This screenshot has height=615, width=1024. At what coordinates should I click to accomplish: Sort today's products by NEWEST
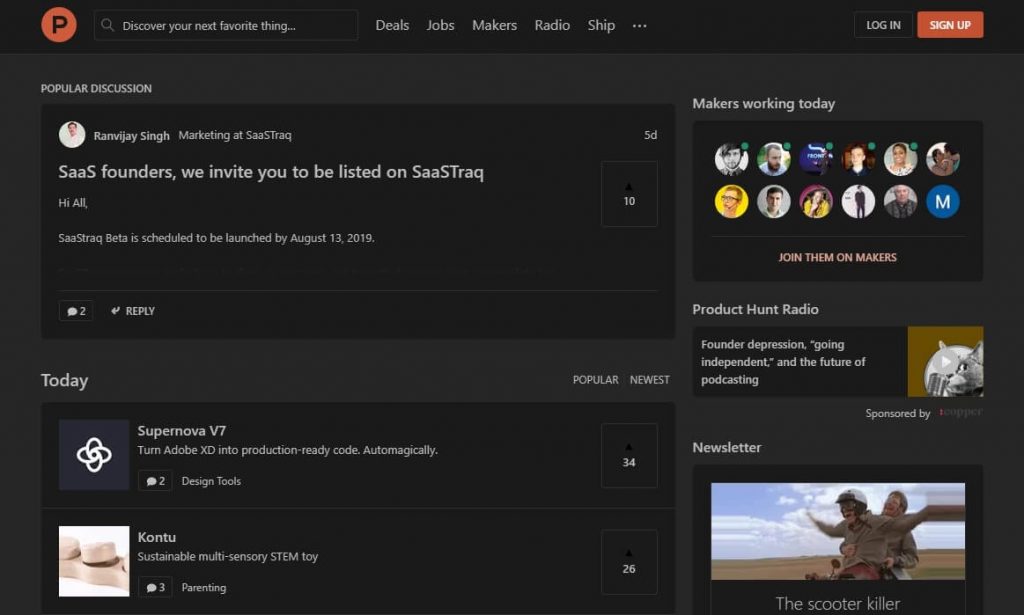click(x=649, y=380)
